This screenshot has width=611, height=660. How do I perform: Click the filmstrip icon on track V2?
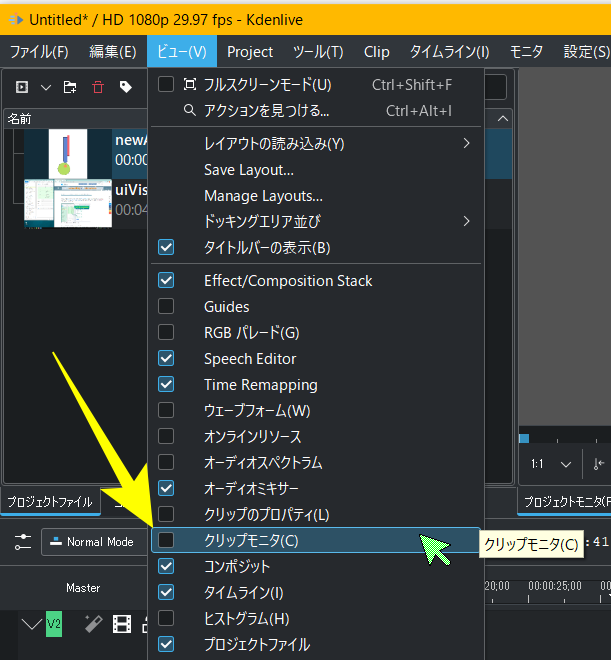click(x=122, y=625)
